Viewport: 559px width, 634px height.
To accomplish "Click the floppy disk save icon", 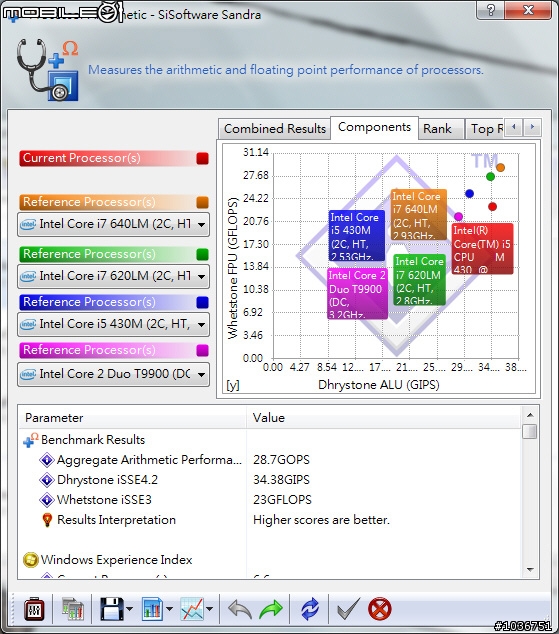I will tap(112, 609).
